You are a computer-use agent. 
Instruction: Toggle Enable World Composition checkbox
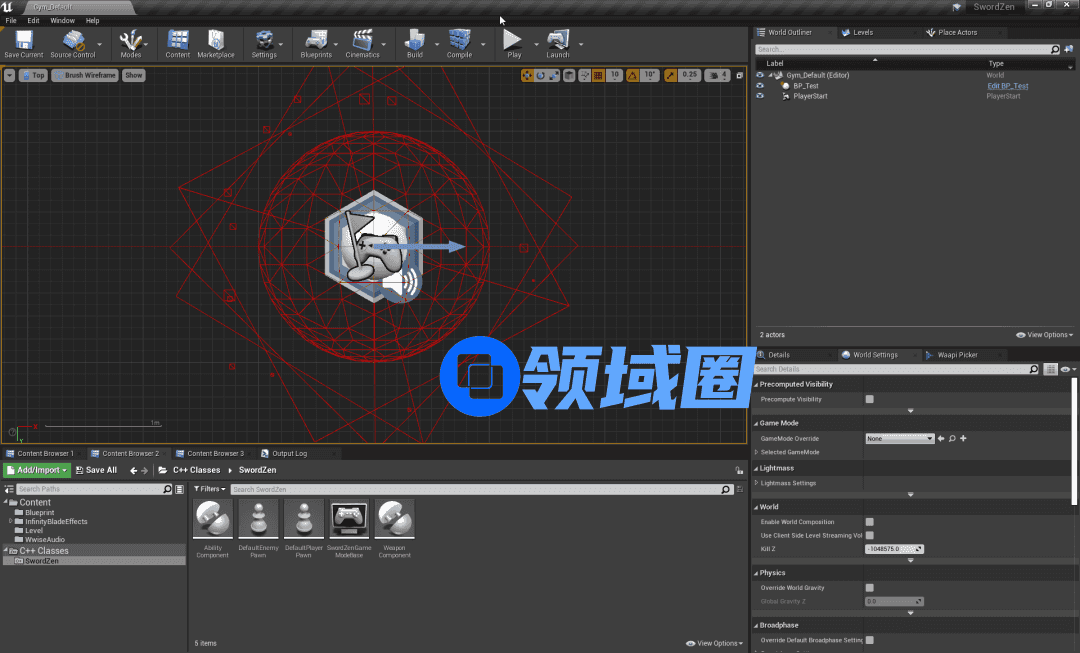(x=869, y=522)
